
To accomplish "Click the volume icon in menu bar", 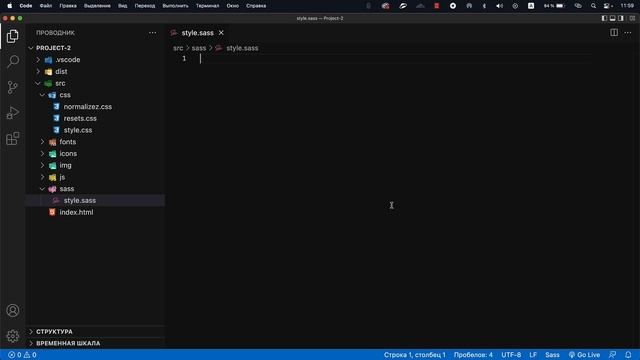I will click(x=499, y=6).
